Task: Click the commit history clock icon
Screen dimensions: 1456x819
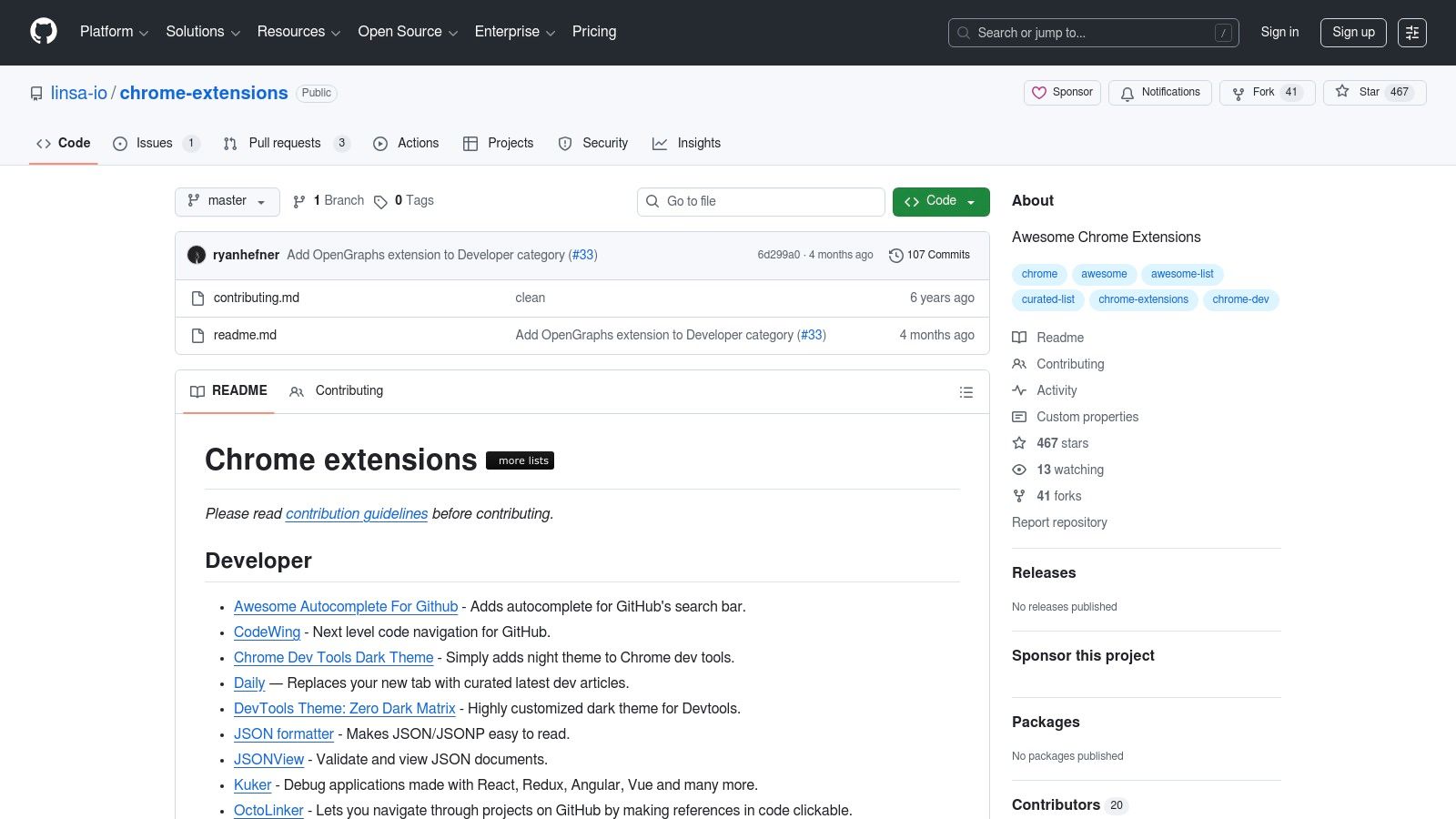Action: click(895, 255)
